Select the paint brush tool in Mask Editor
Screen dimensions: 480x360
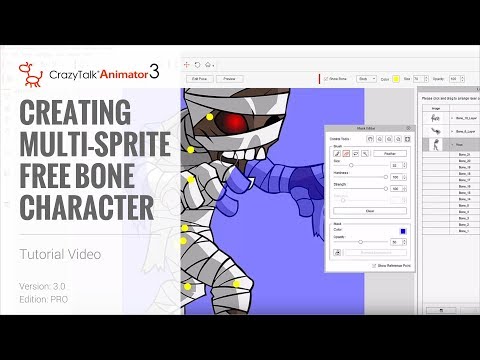337,153
